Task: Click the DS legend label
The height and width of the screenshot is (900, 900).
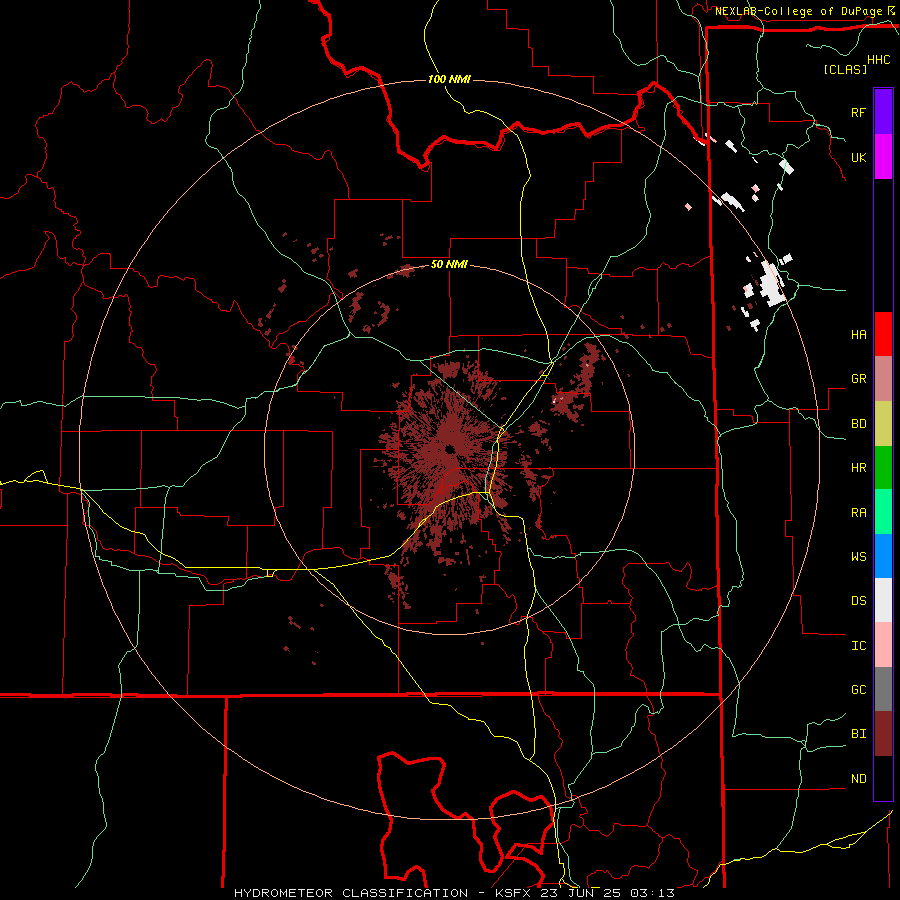Action: [858, 600]
